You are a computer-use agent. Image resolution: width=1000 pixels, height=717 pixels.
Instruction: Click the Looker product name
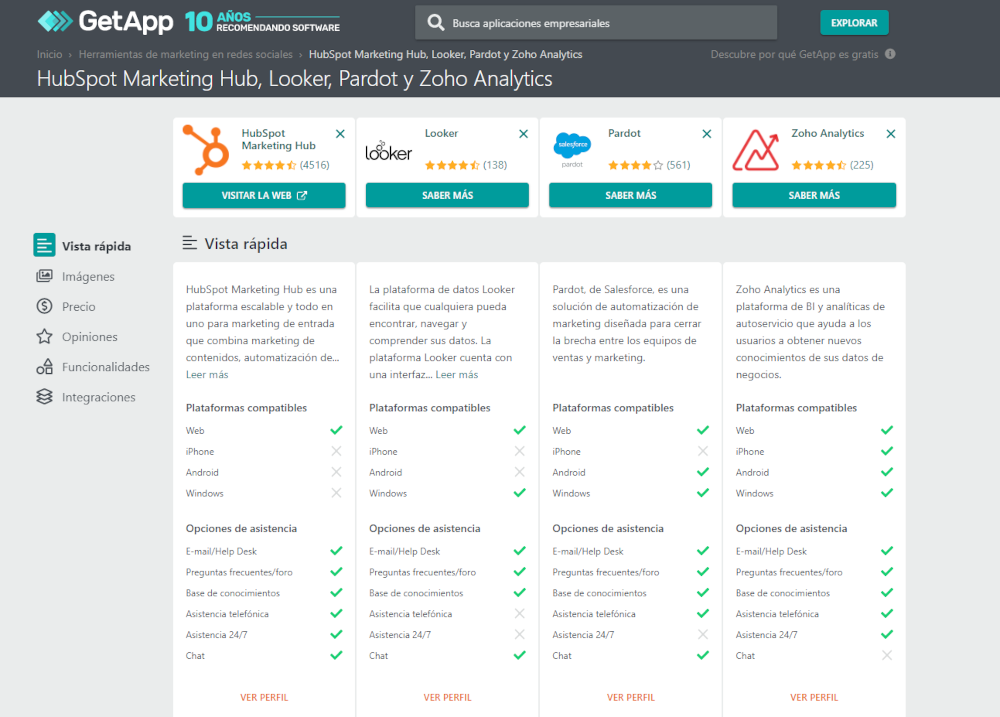[441, 133]
